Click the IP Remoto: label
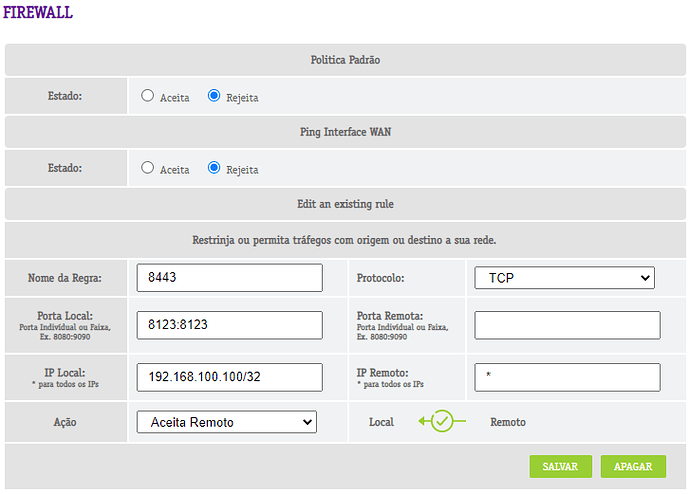This screenshot has height=494, width=690. point(382,373)
